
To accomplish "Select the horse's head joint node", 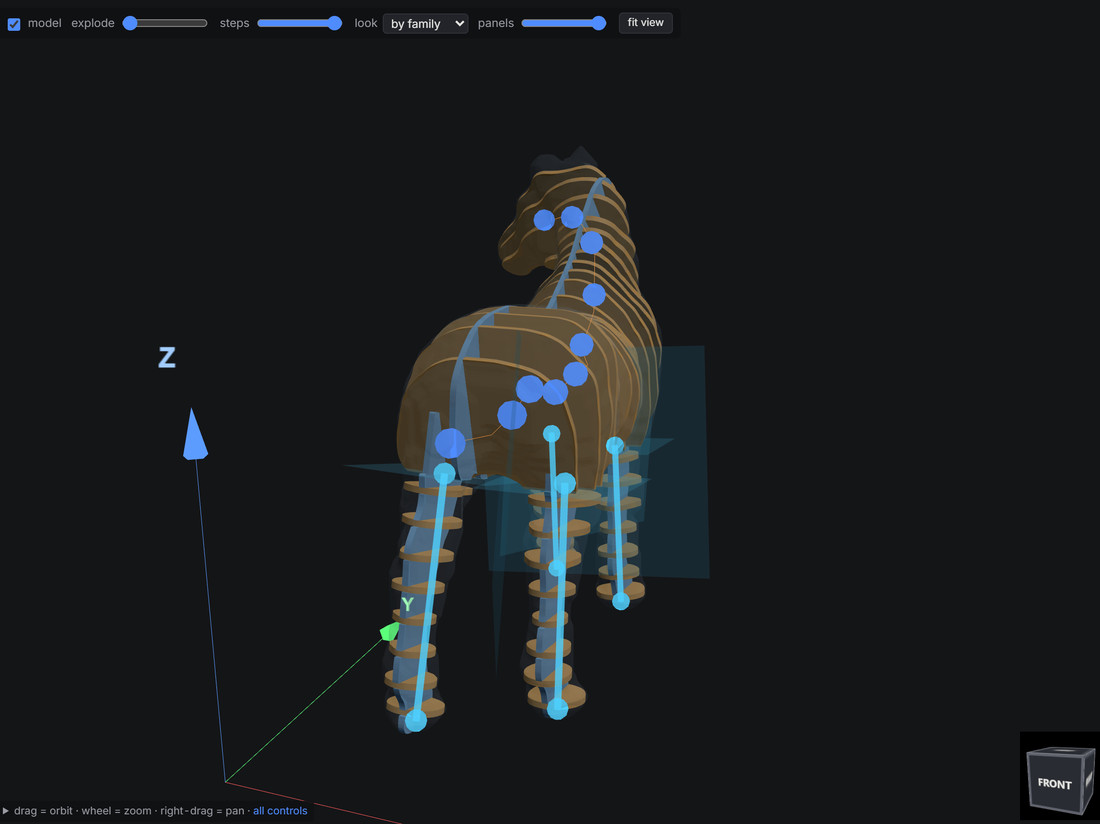I will coord(544,220).
